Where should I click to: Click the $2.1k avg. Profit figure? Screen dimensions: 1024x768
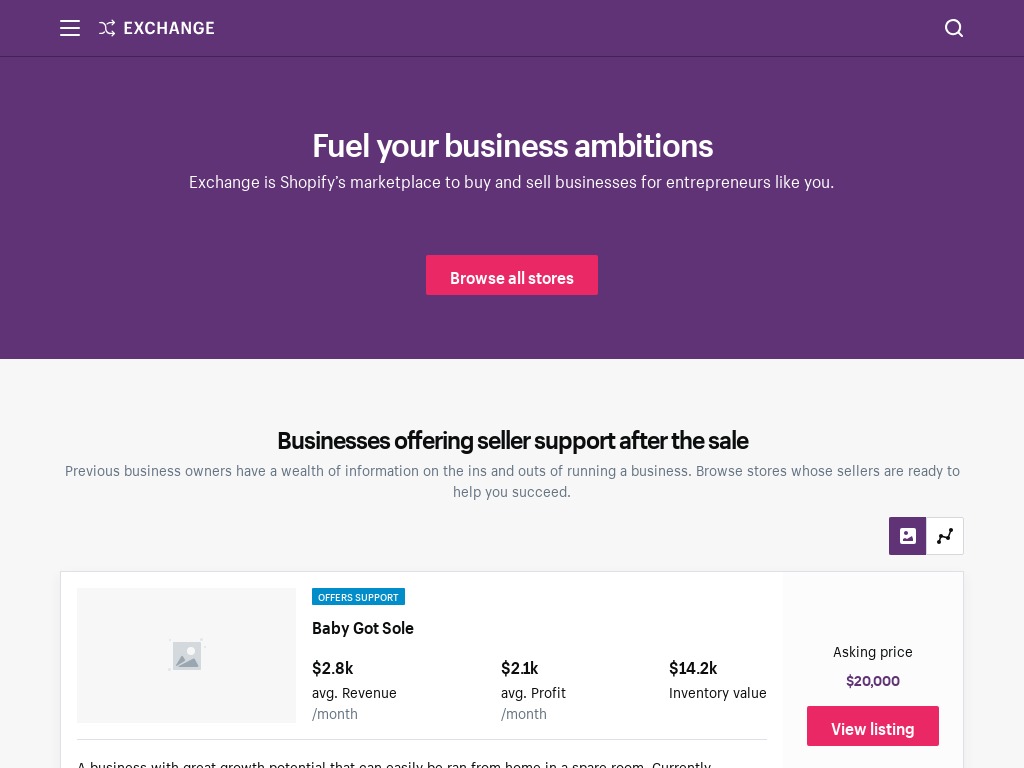pos(519,668)
